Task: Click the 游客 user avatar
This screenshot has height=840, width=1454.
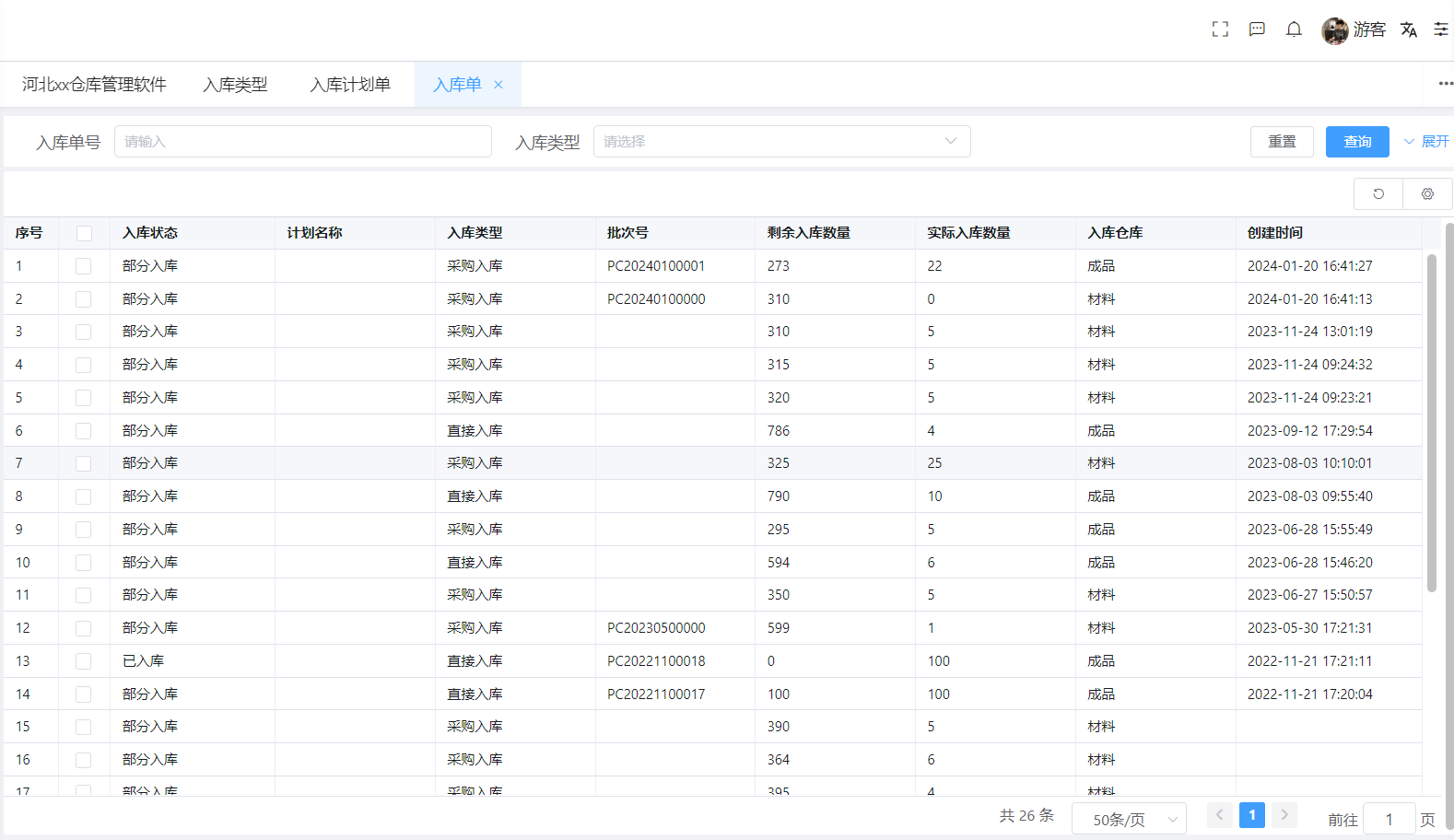Action: (x=1335, y=30)
